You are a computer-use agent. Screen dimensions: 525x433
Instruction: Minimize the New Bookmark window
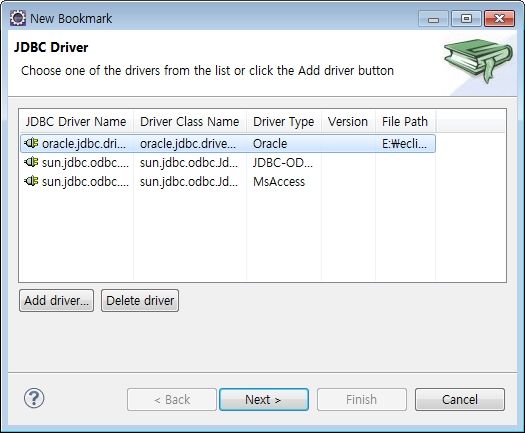(x=433, y=18)
